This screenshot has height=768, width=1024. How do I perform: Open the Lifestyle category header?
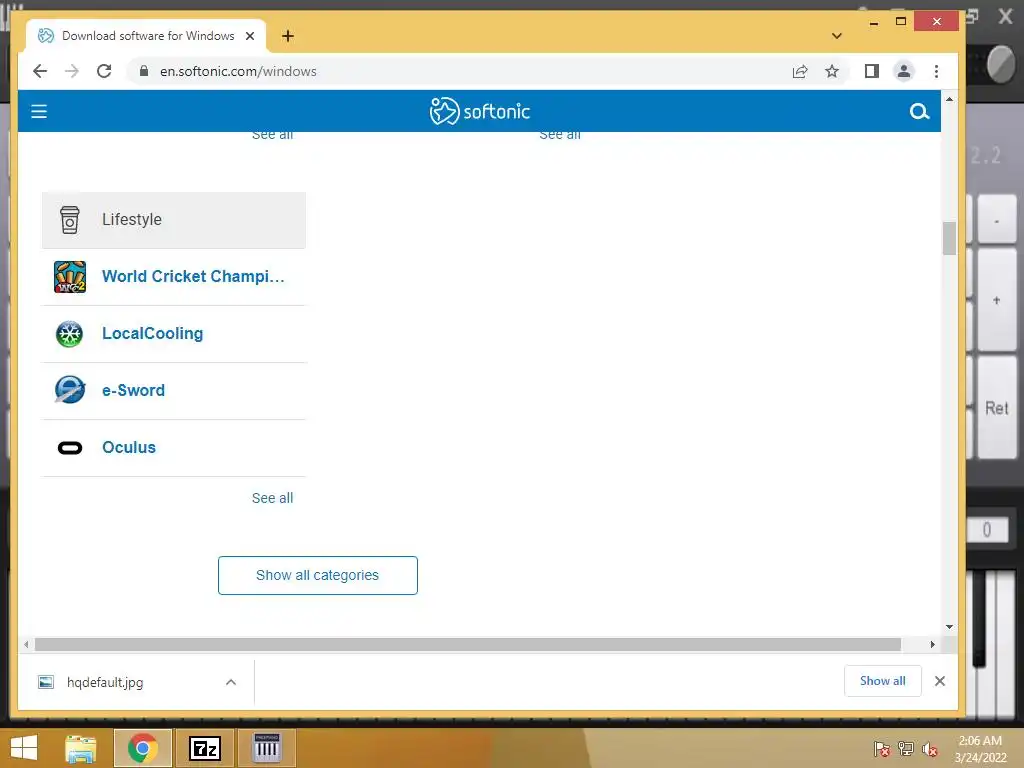point(174,220)
